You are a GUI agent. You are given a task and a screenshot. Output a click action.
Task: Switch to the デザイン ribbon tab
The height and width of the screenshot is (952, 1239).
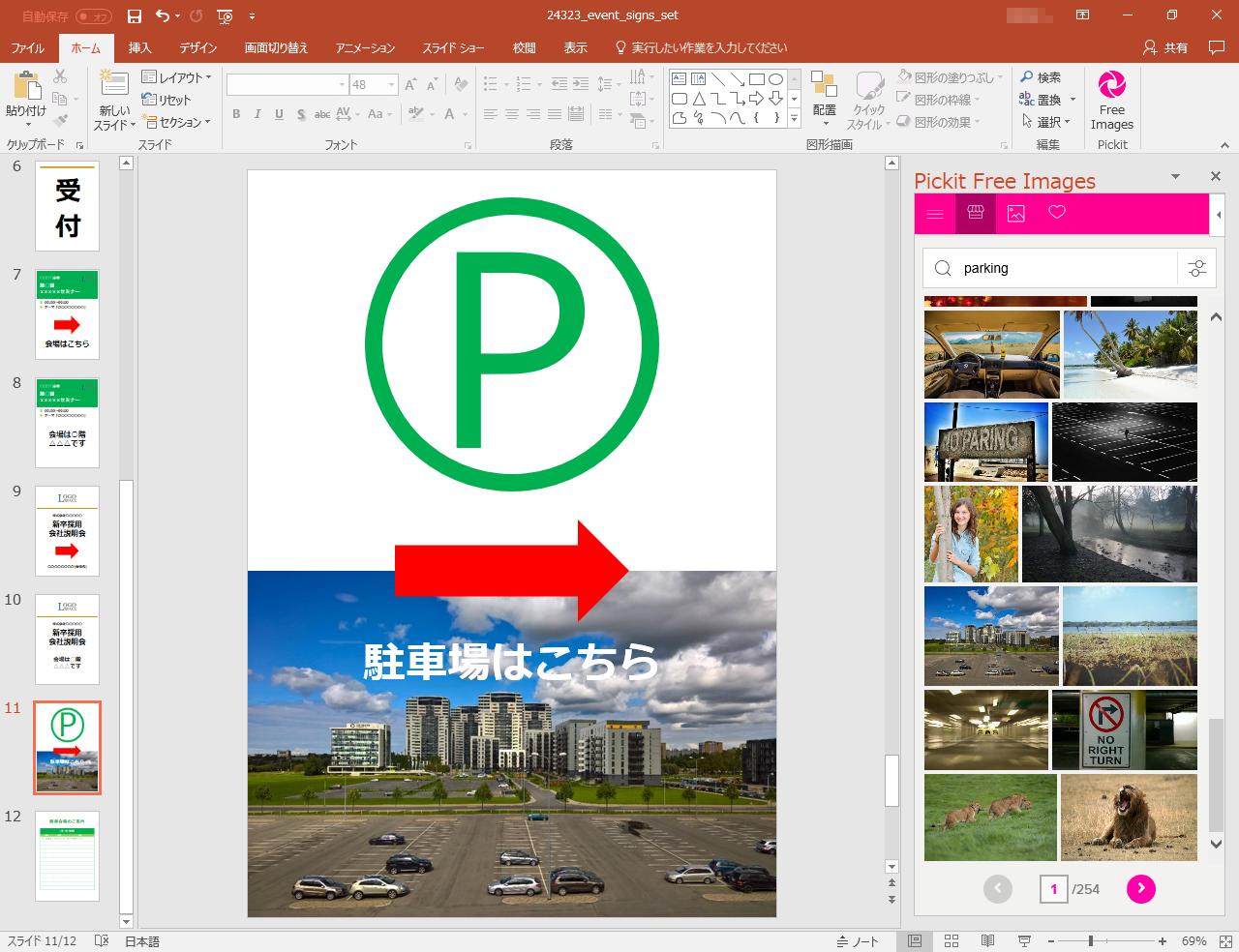coord(201,46)
